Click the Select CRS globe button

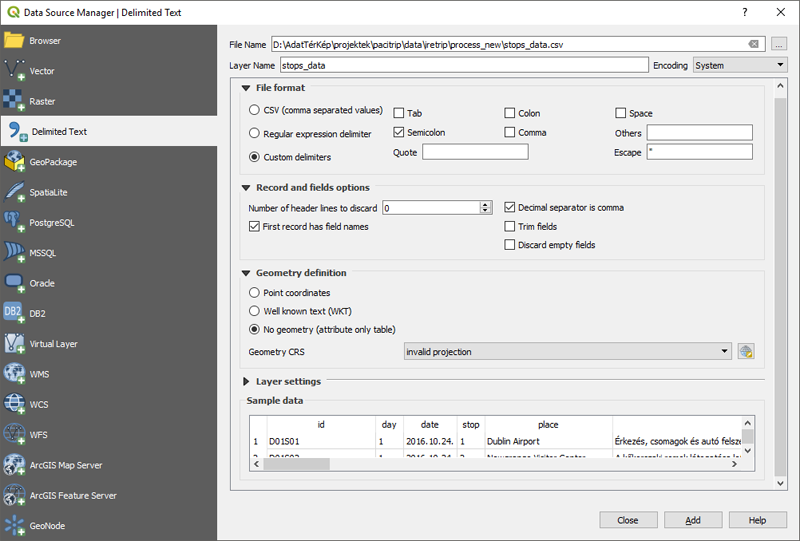(745, 351)
